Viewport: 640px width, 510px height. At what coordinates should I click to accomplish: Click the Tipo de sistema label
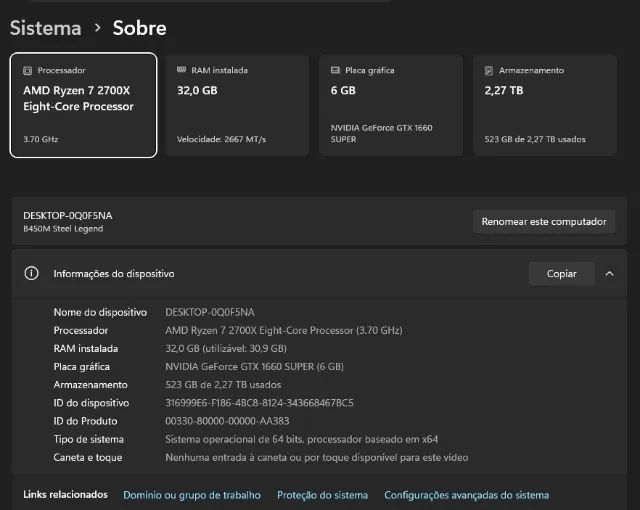pyautogui.click(x=89, y=439)
